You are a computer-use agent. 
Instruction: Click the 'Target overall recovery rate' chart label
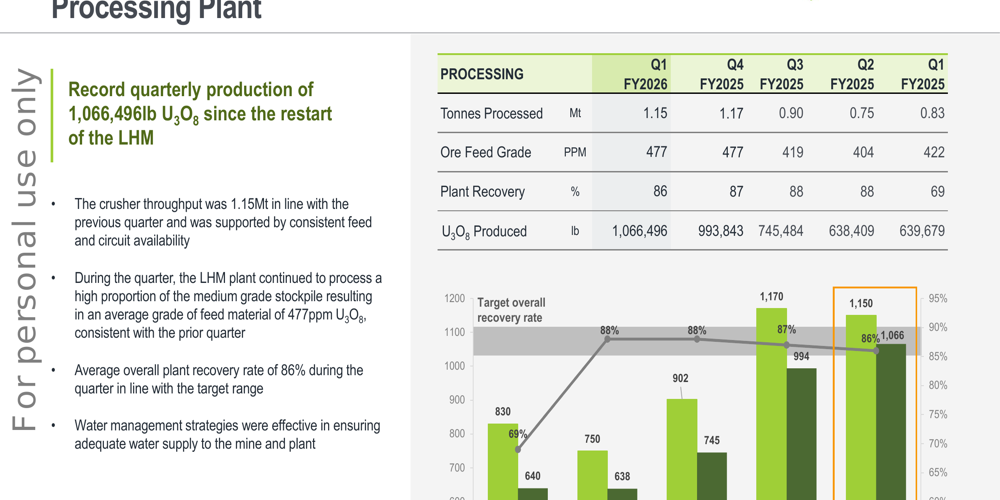tap(511, 310)
